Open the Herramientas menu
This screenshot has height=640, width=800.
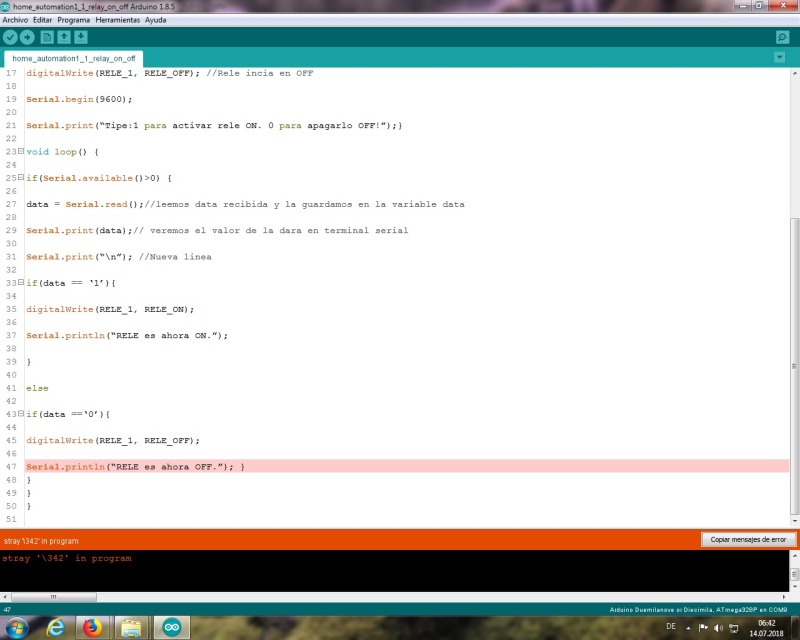[x=117, y=20]
